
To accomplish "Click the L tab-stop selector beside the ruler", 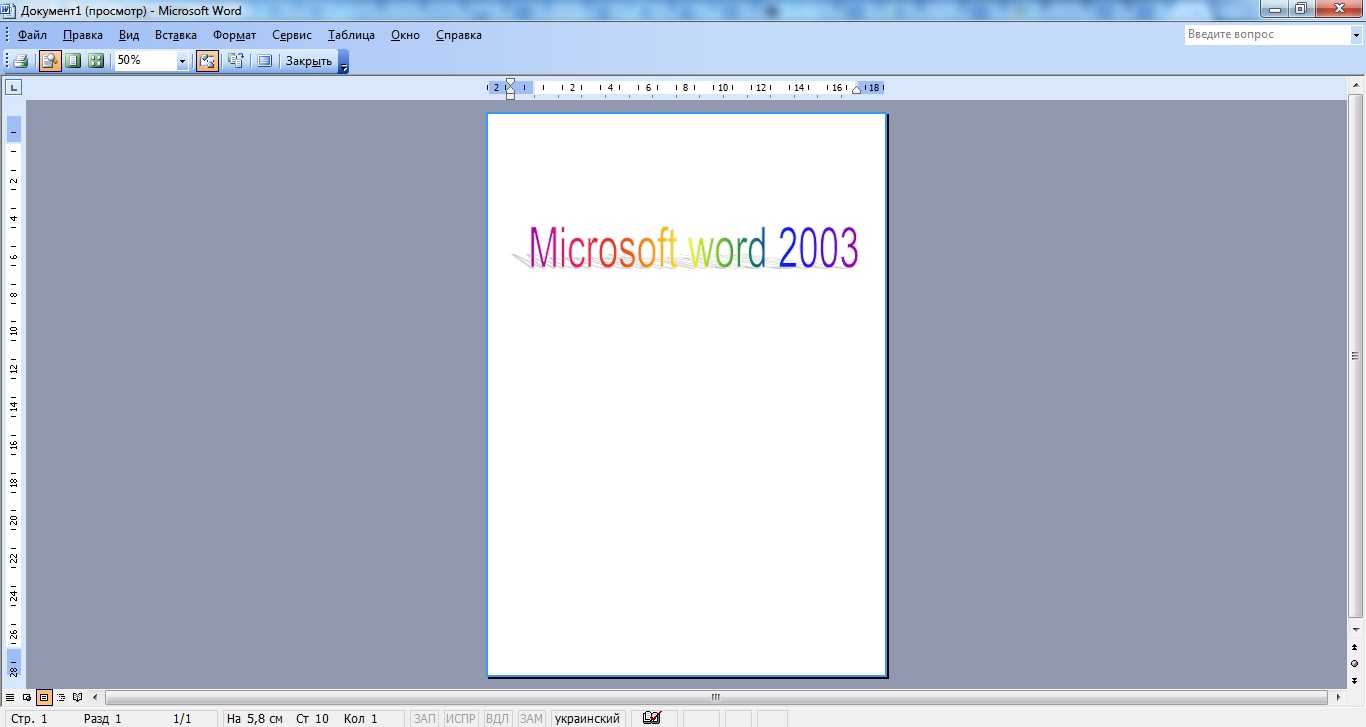I will (x=13, y=88).
